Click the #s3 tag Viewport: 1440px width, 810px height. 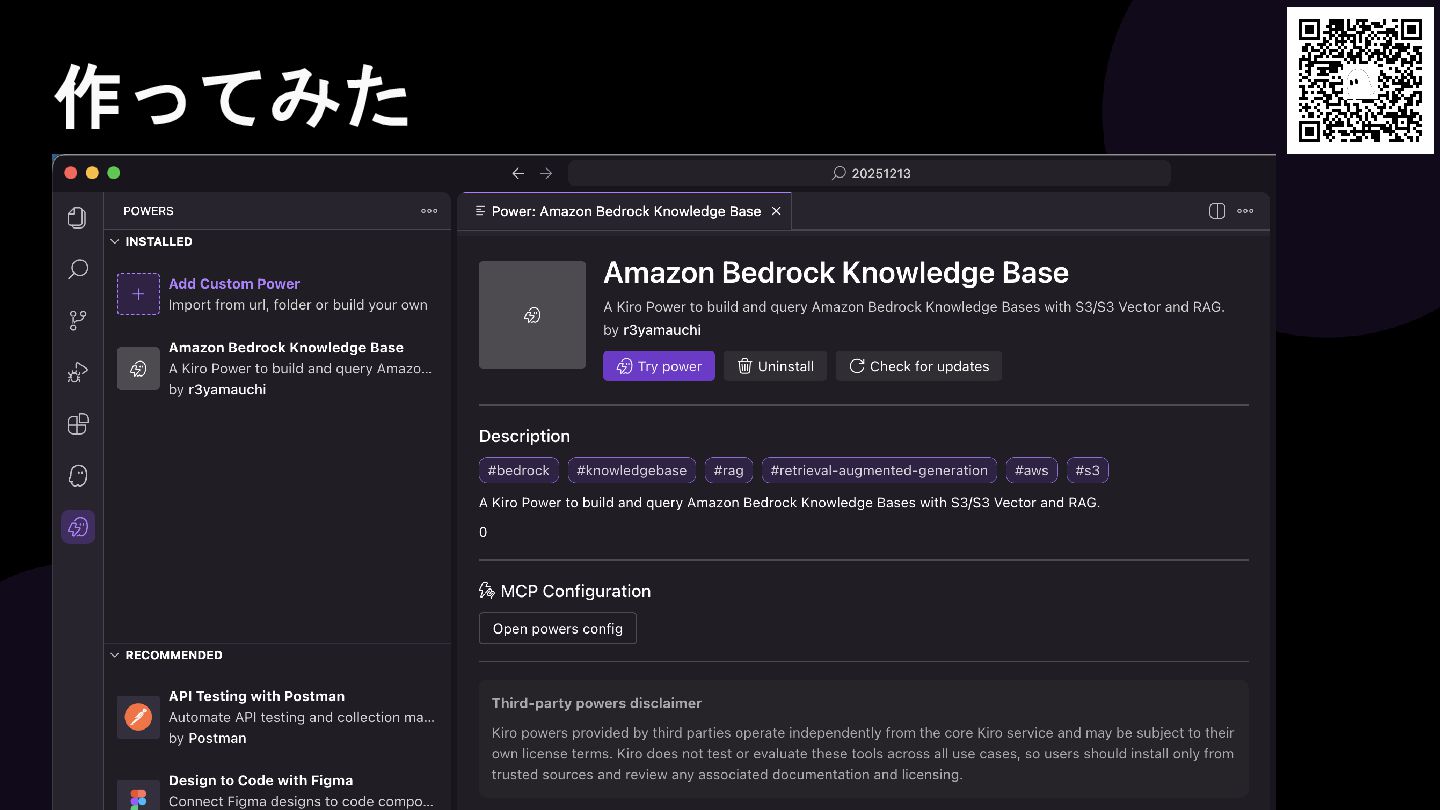pyautogui.click(x=1087, y=470)
